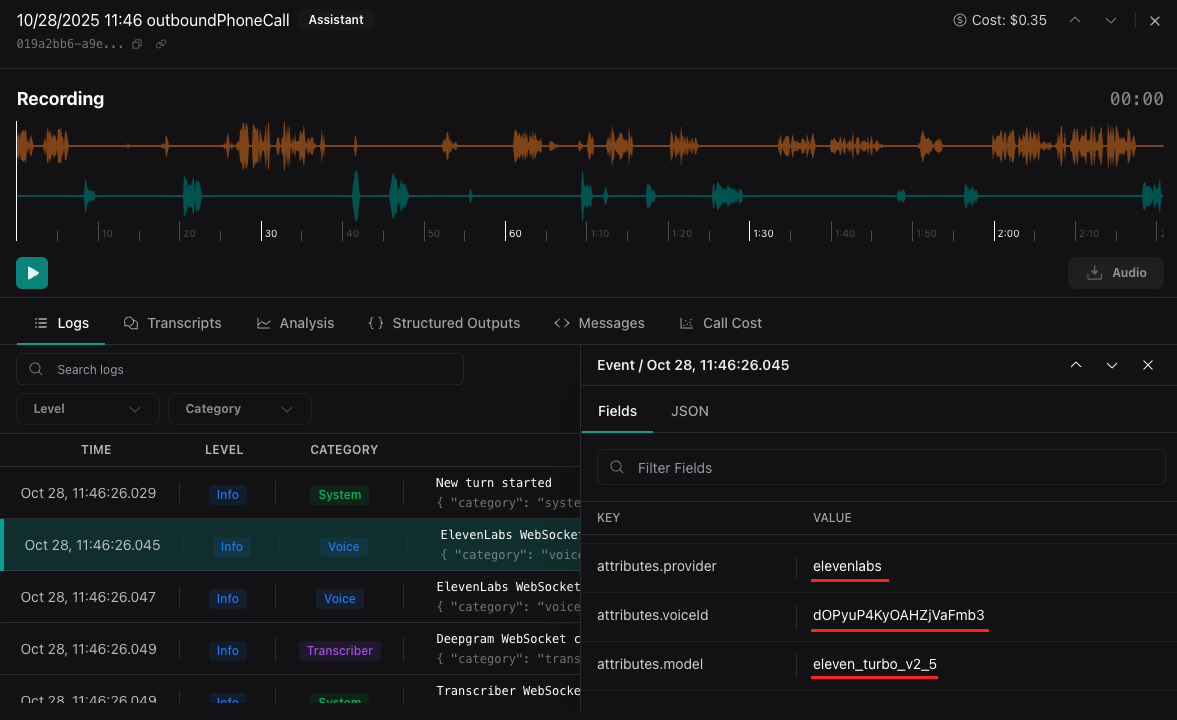Open the Call Cost tab
The height and width of the screenshot is (720, 1177).
point(720,323)
